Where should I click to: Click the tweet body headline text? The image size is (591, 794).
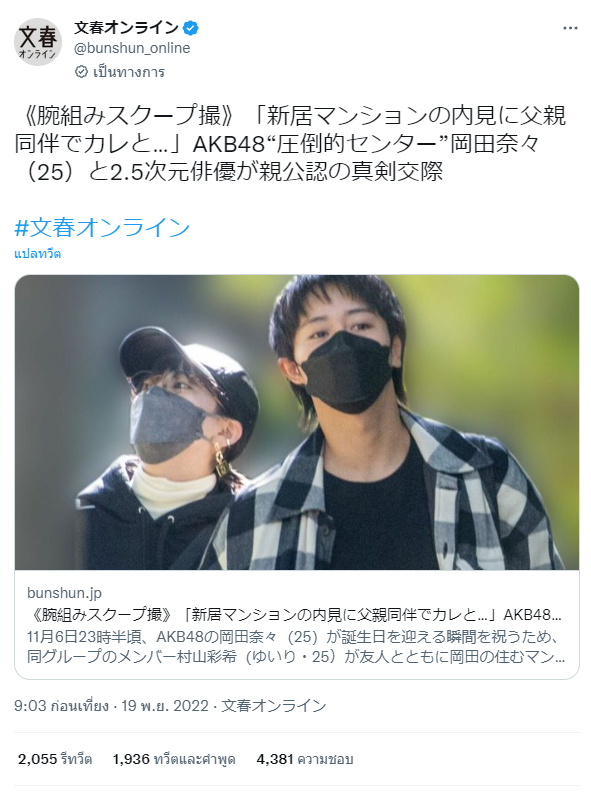click(291, 144)
